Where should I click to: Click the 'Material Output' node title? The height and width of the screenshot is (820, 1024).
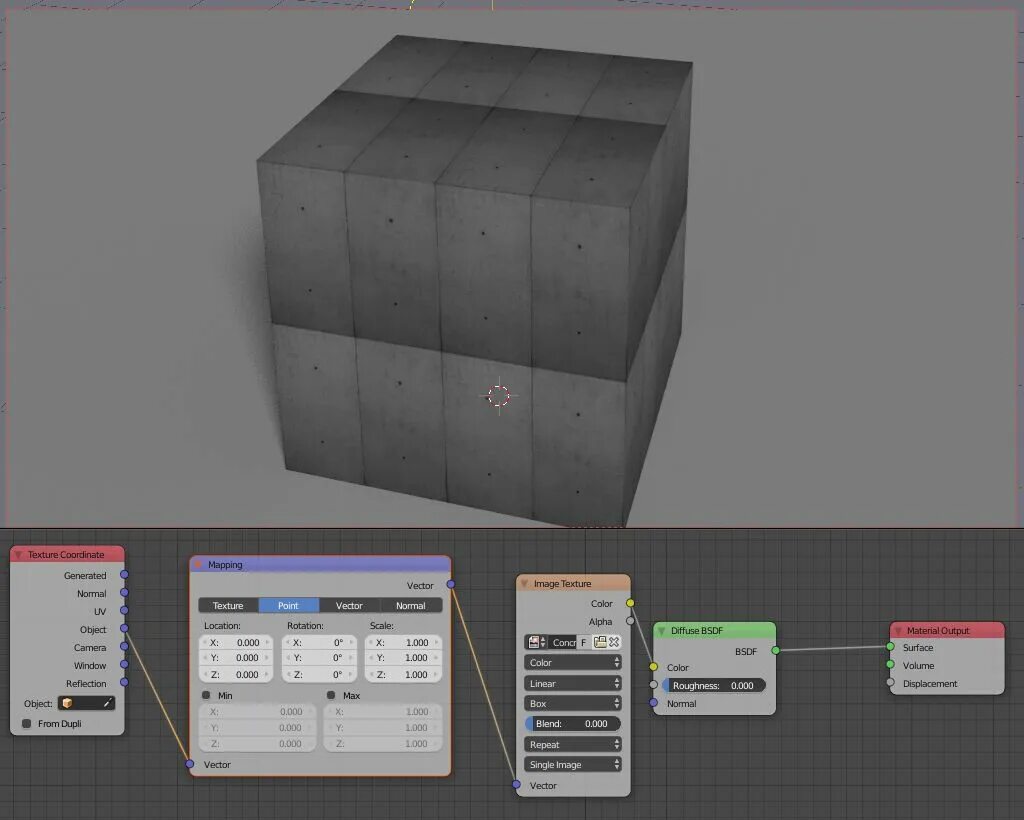coord(938,631)
